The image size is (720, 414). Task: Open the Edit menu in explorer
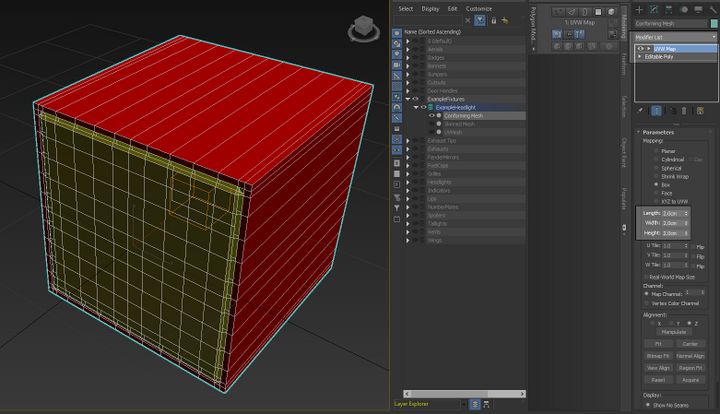pyautogui.click(x=452, y=9)
